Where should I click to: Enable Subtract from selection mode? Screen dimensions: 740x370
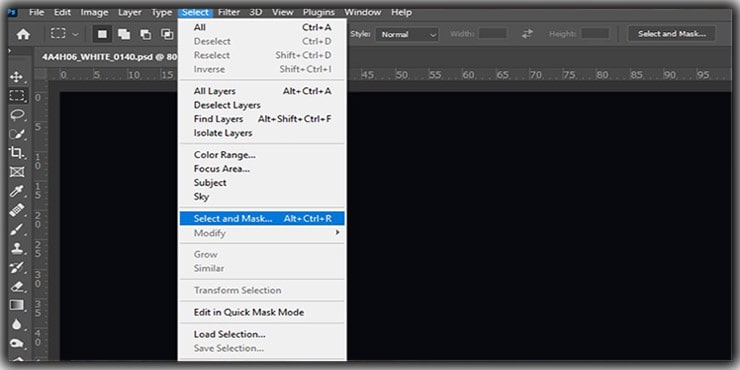(x=146, y=34)
